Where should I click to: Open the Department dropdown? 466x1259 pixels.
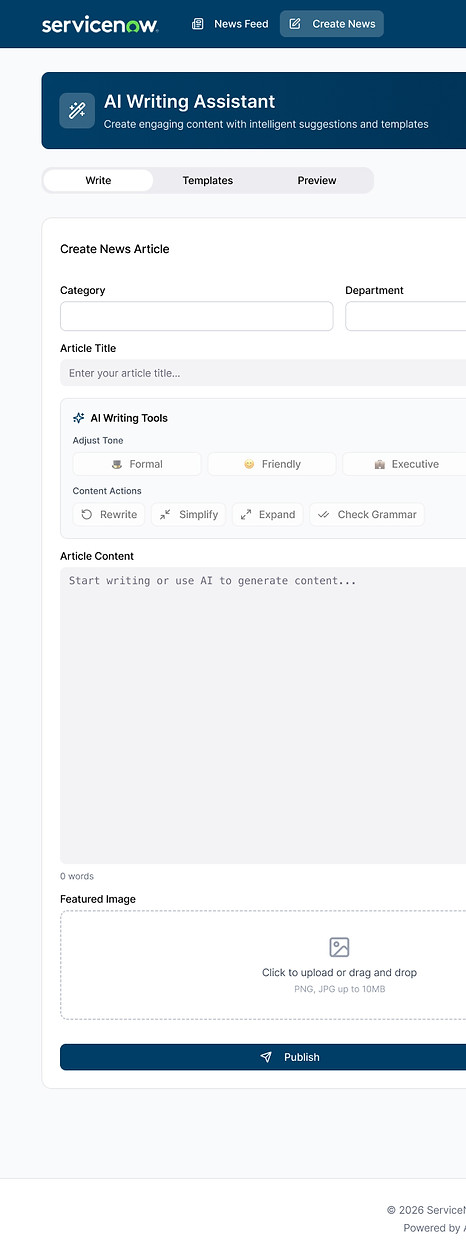(406, 316)
